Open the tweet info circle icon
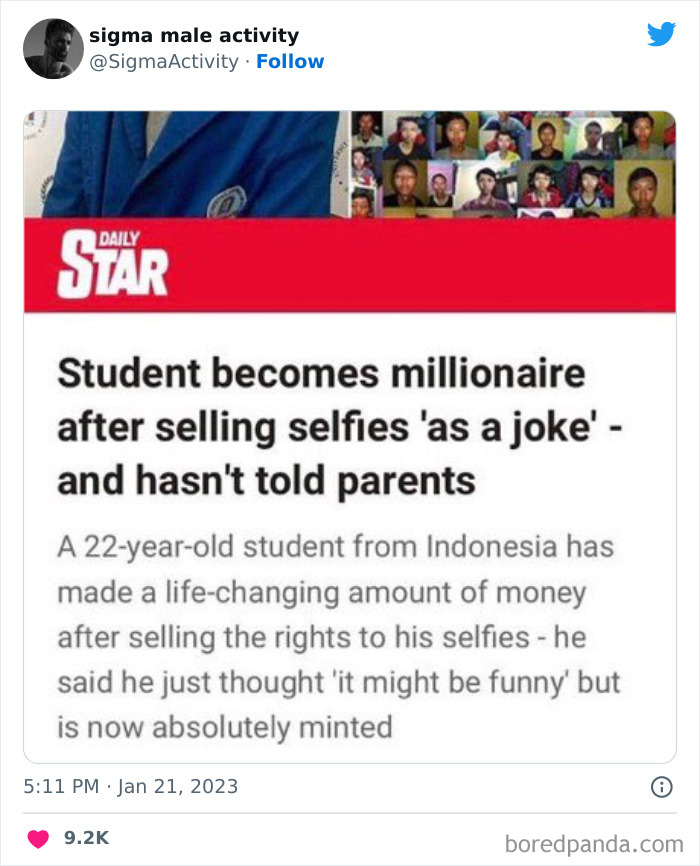Viewport: 700px width, 866px height. (661, 787)
